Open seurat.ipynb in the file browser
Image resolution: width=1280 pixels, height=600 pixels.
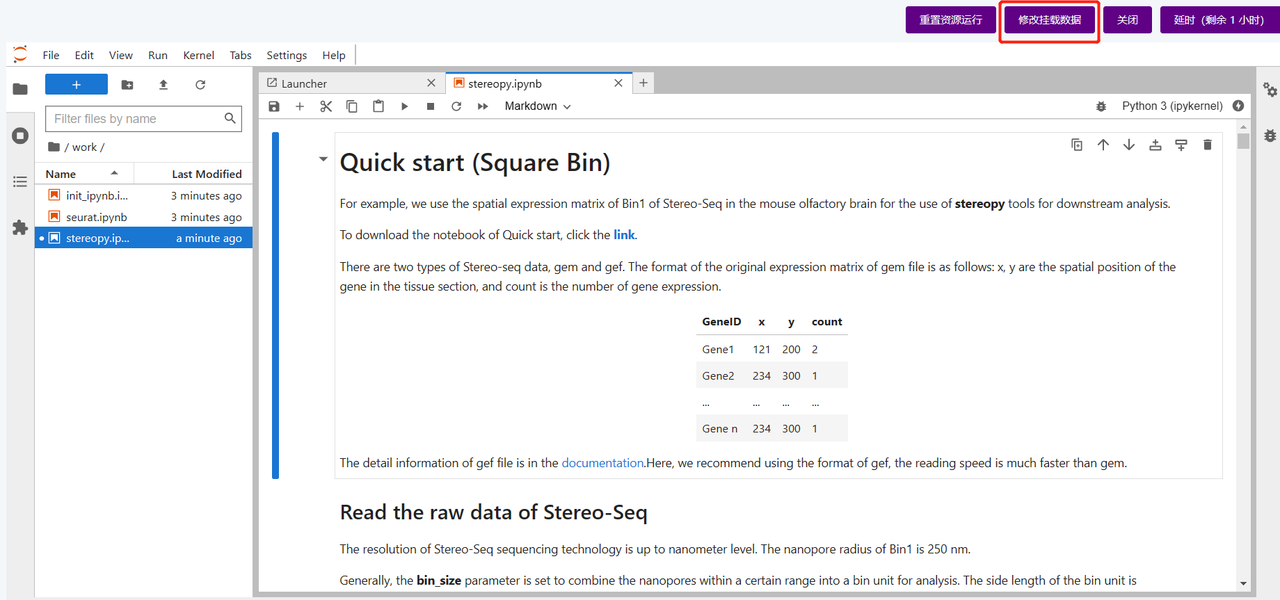point(96,217)
